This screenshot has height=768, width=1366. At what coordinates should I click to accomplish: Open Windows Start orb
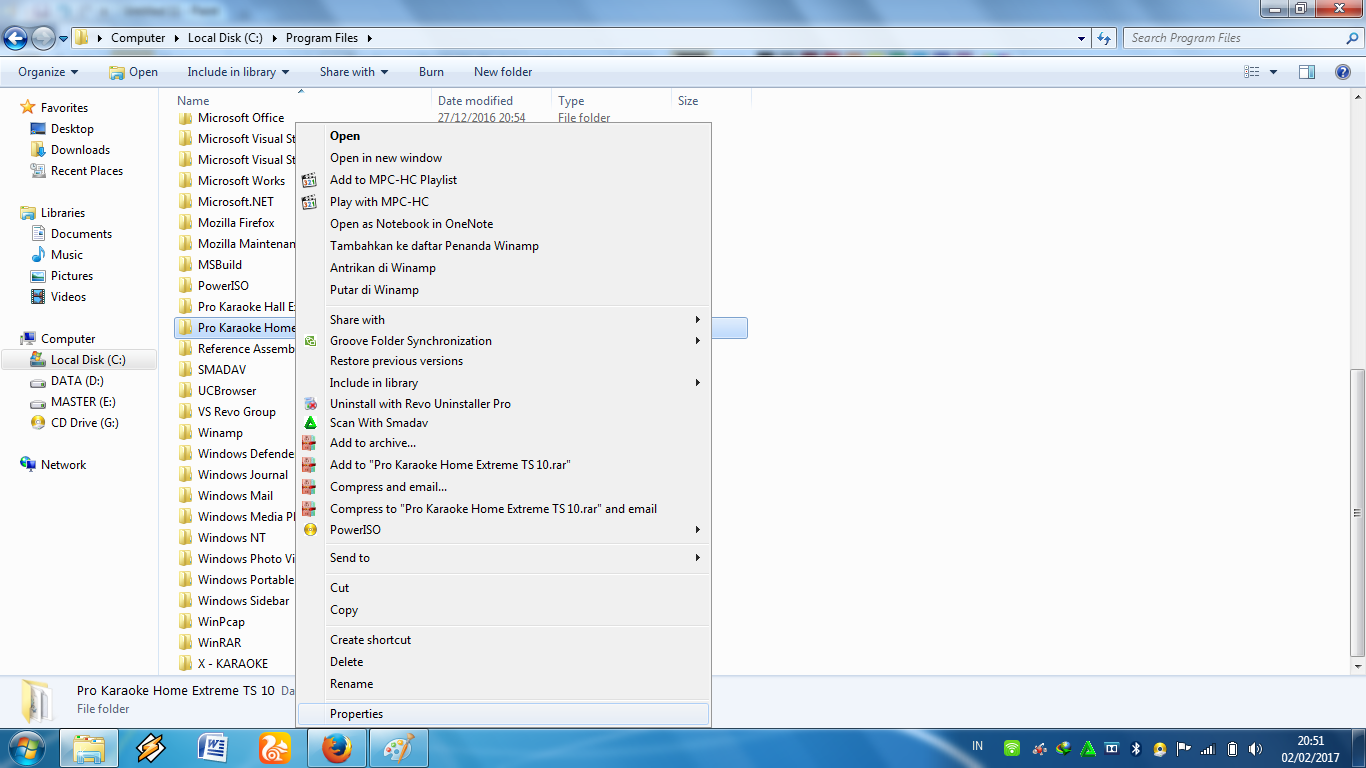point(27,748)
